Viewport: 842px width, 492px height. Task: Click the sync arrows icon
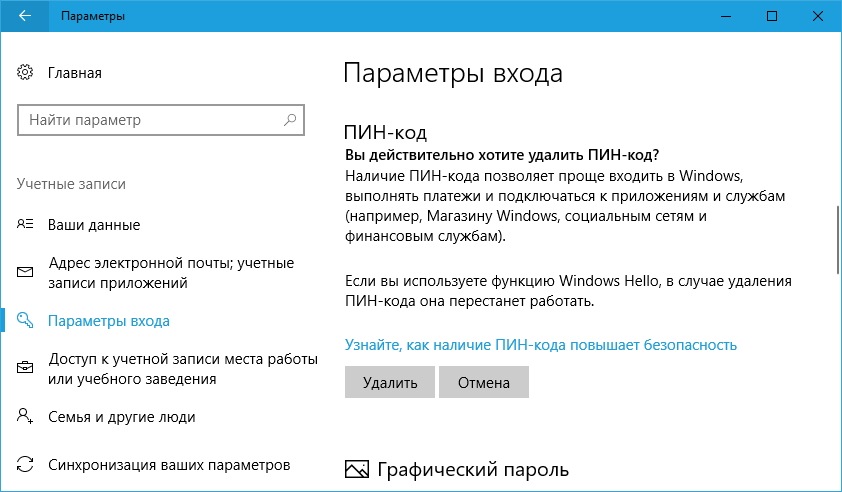point(25,464)
